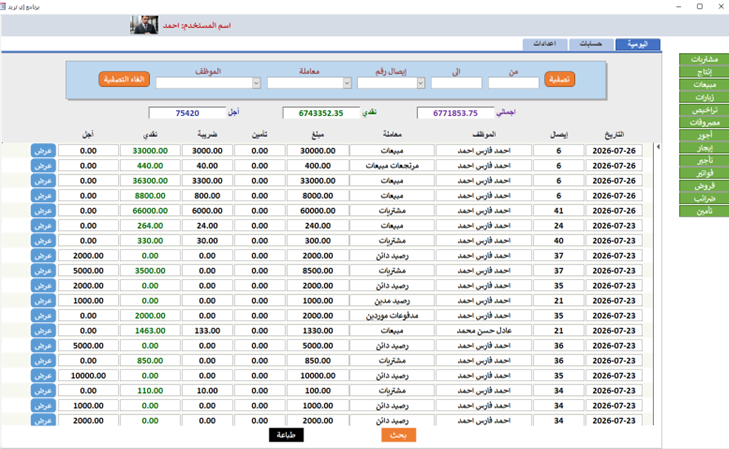The image size is (729, 449).
Task: Open the قروض sidebar section
Action: point(704,186)
